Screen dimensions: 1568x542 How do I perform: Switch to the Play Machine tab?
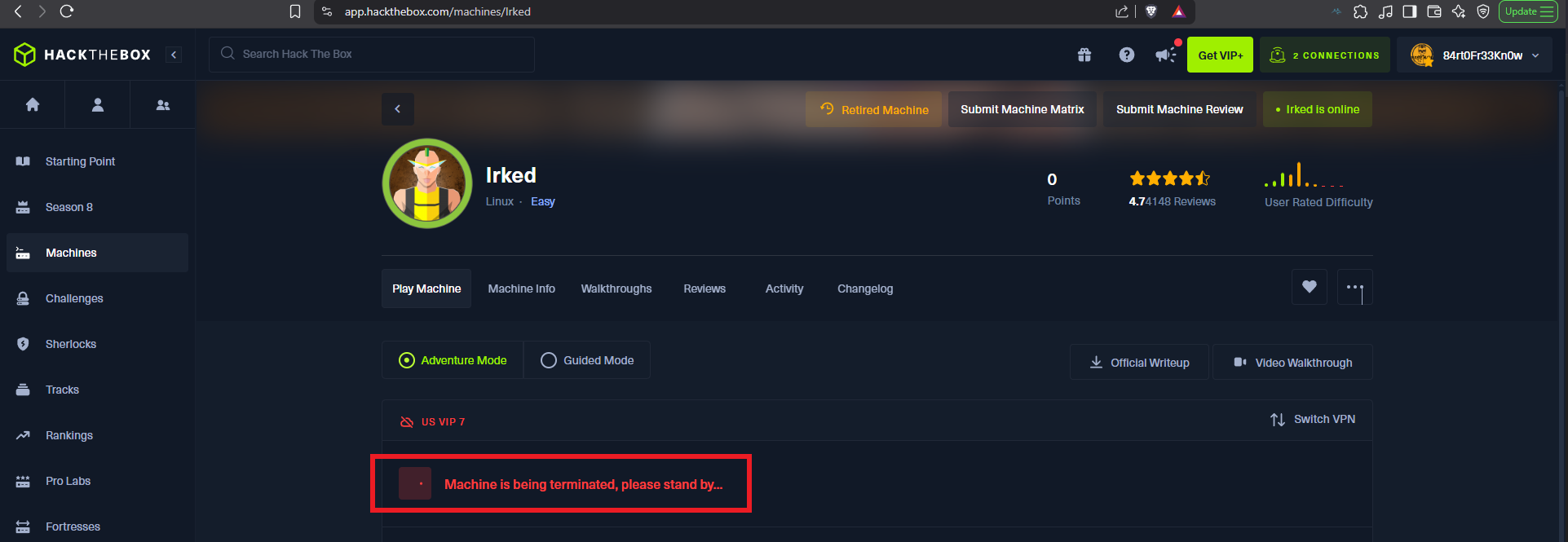pos(426,289)
